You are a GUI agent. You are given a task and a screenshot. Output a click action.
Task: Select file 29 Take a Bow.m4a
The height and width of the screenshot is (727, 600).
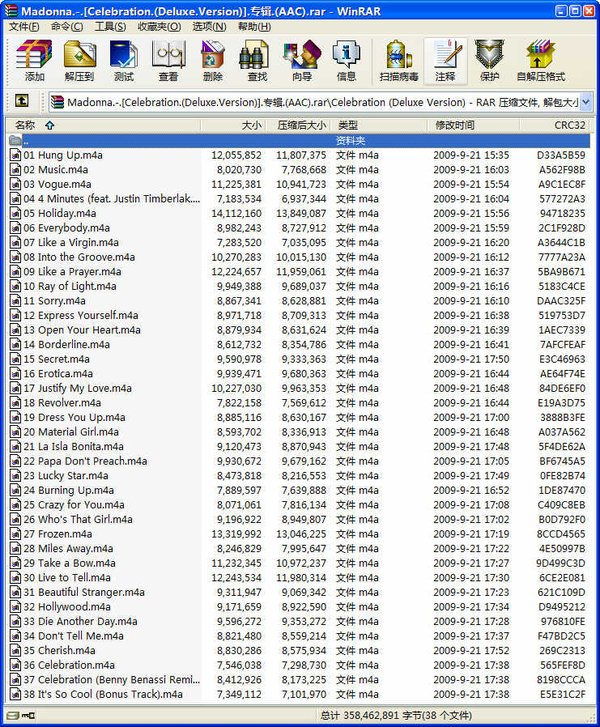tap(70, 563)
